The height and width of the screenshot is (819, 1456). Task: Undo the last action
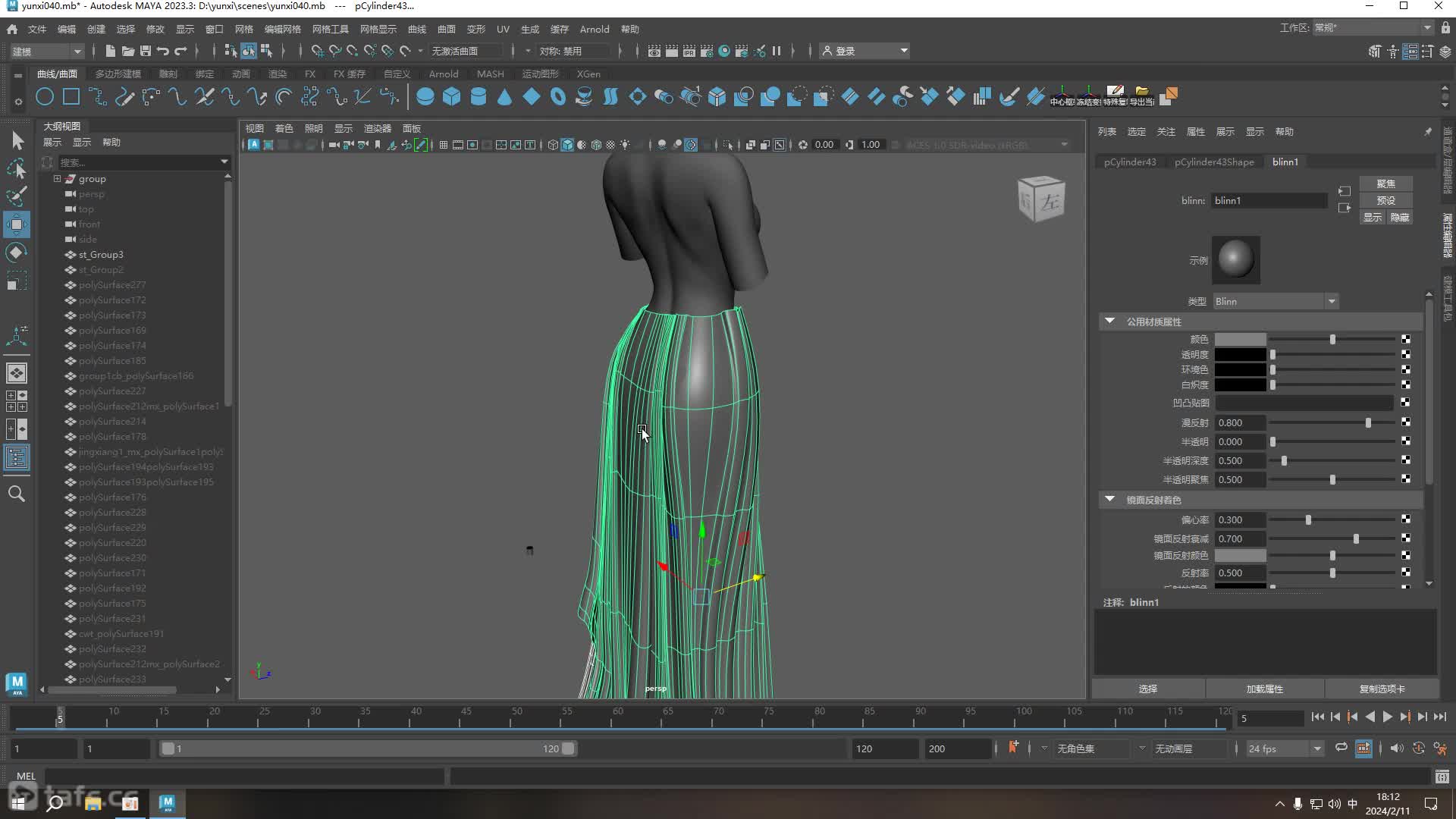tap(163, 51)
